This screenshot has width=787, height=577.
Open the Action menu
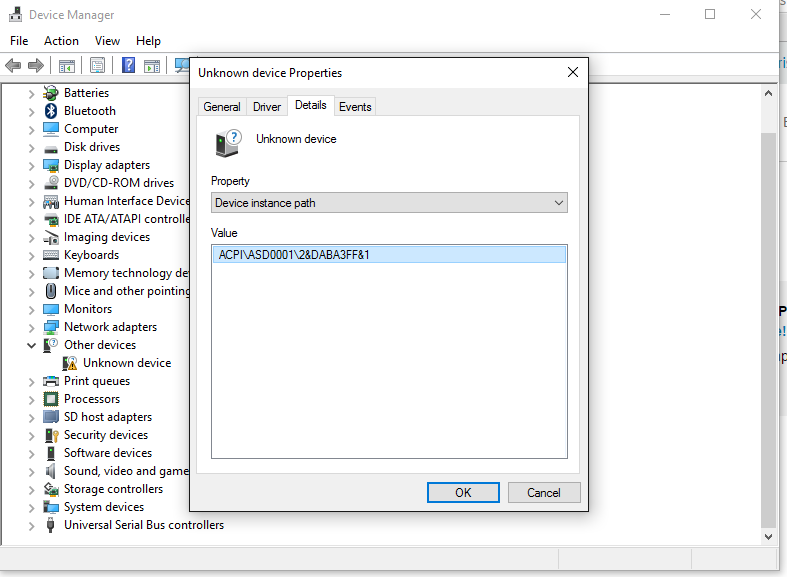point(61,41)
